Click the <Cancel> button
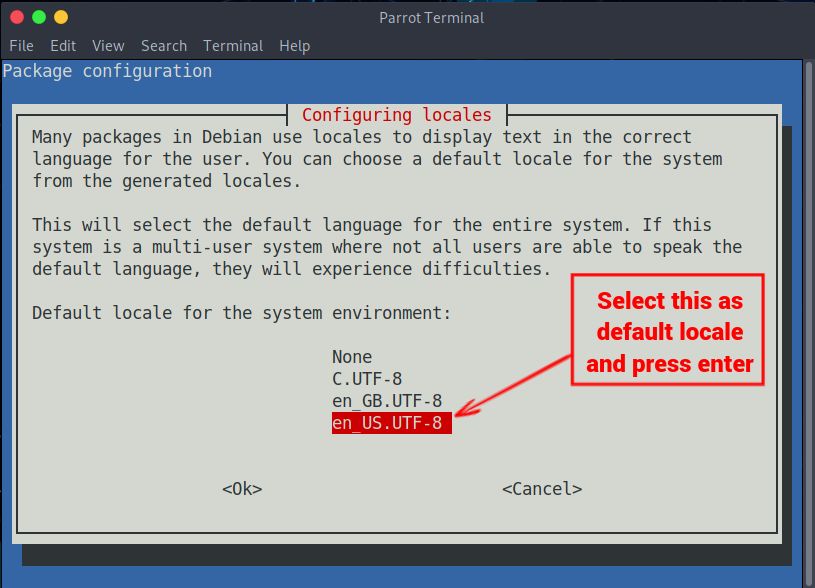 [x=541, y=488]
